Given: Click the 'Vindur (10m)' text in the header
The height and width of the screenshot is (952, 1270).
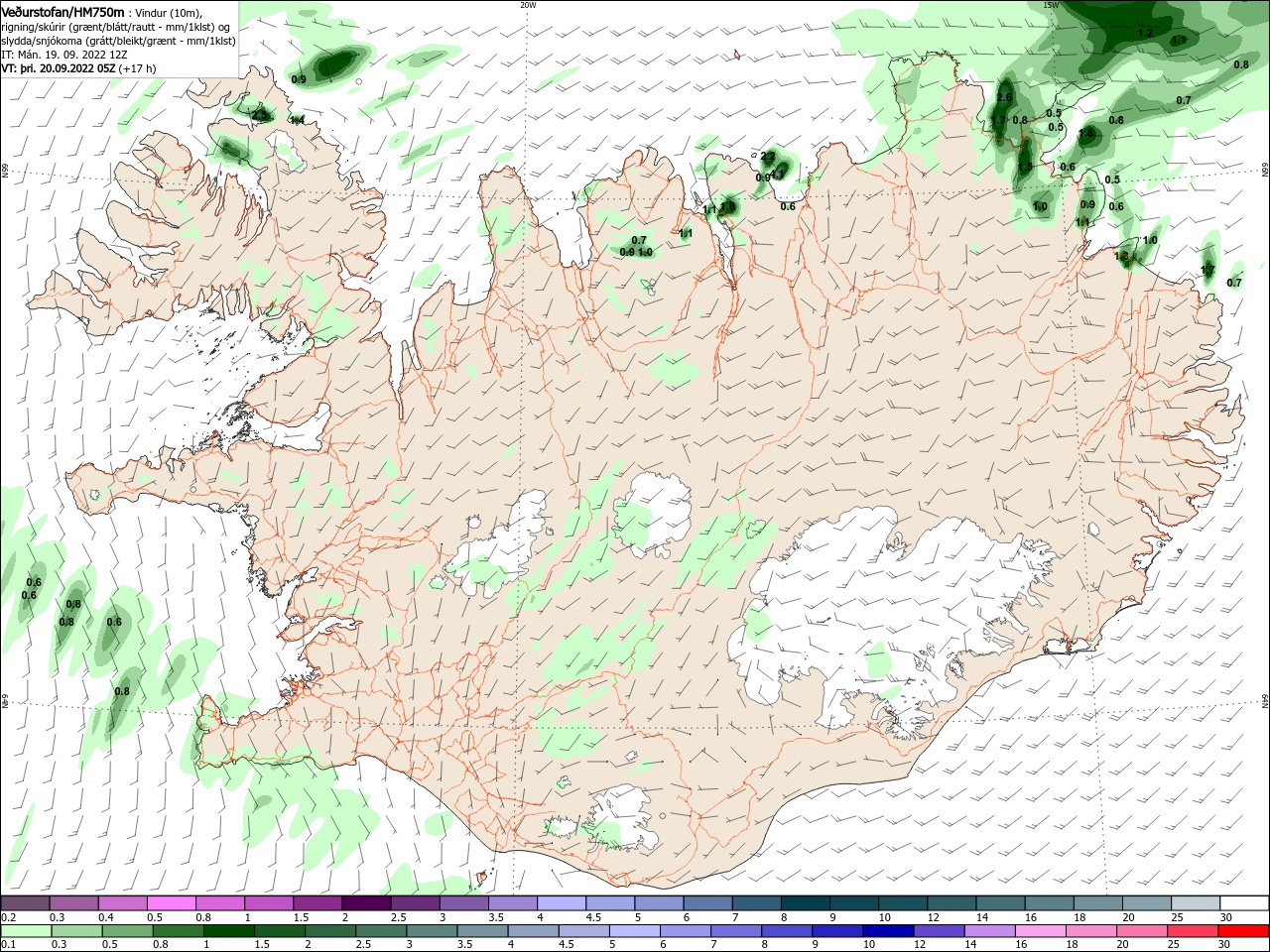Looking at the screenshot, I should [168, 13].
